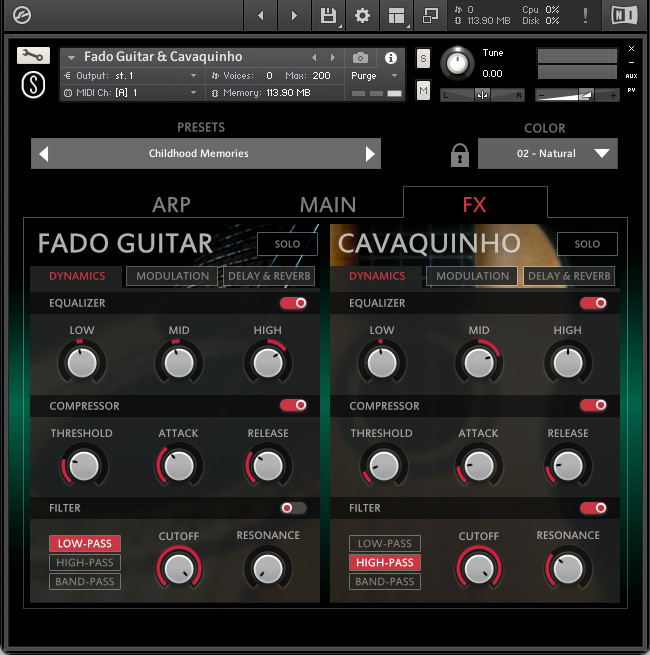
Task: Solo the instrument with S button
Action: (423, 58)
